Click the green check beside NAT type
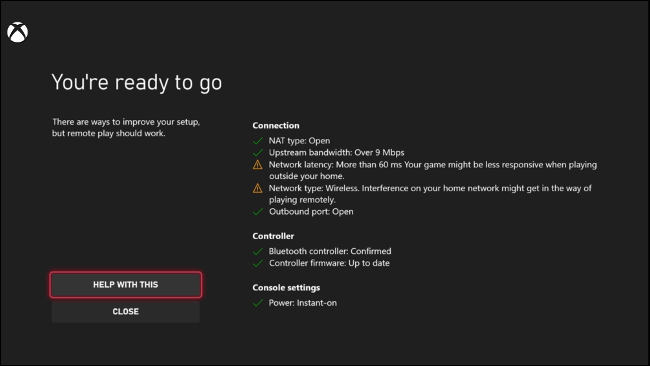The image size is (650, 366). (x=258, y=141)
